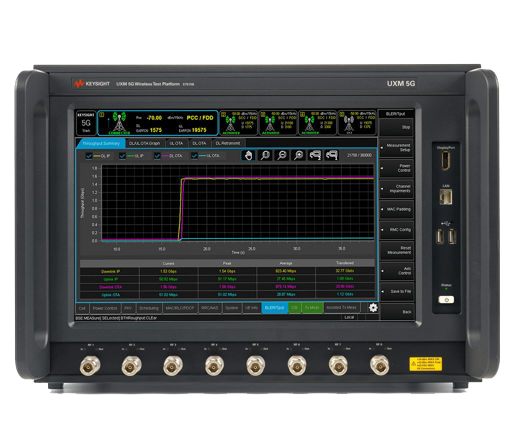Select the connected PCC/FDD cell tower
Image resolution: width=521 pixels, height=445 pixels.
(119, 122)
